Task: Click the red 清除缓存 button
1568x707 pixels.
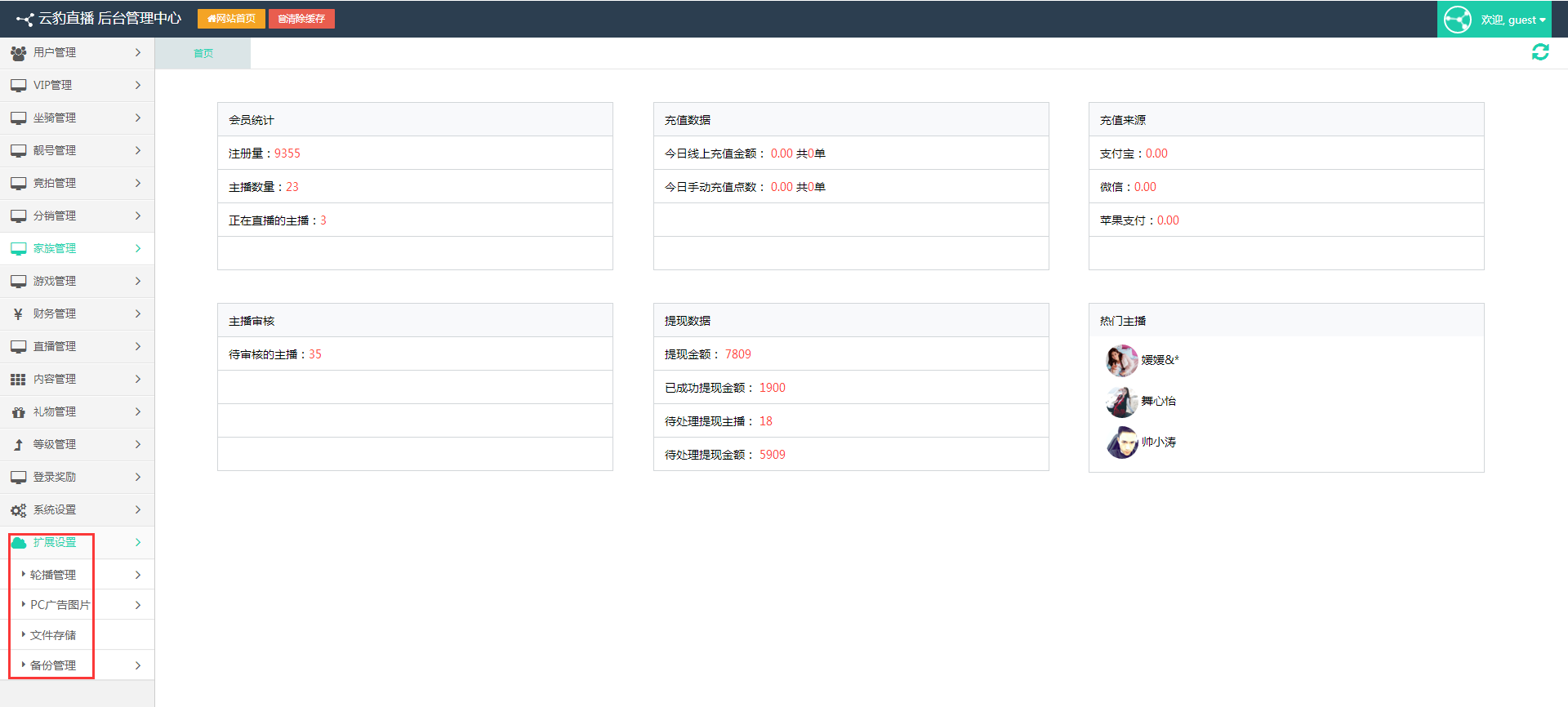Action: coord(301,19)
